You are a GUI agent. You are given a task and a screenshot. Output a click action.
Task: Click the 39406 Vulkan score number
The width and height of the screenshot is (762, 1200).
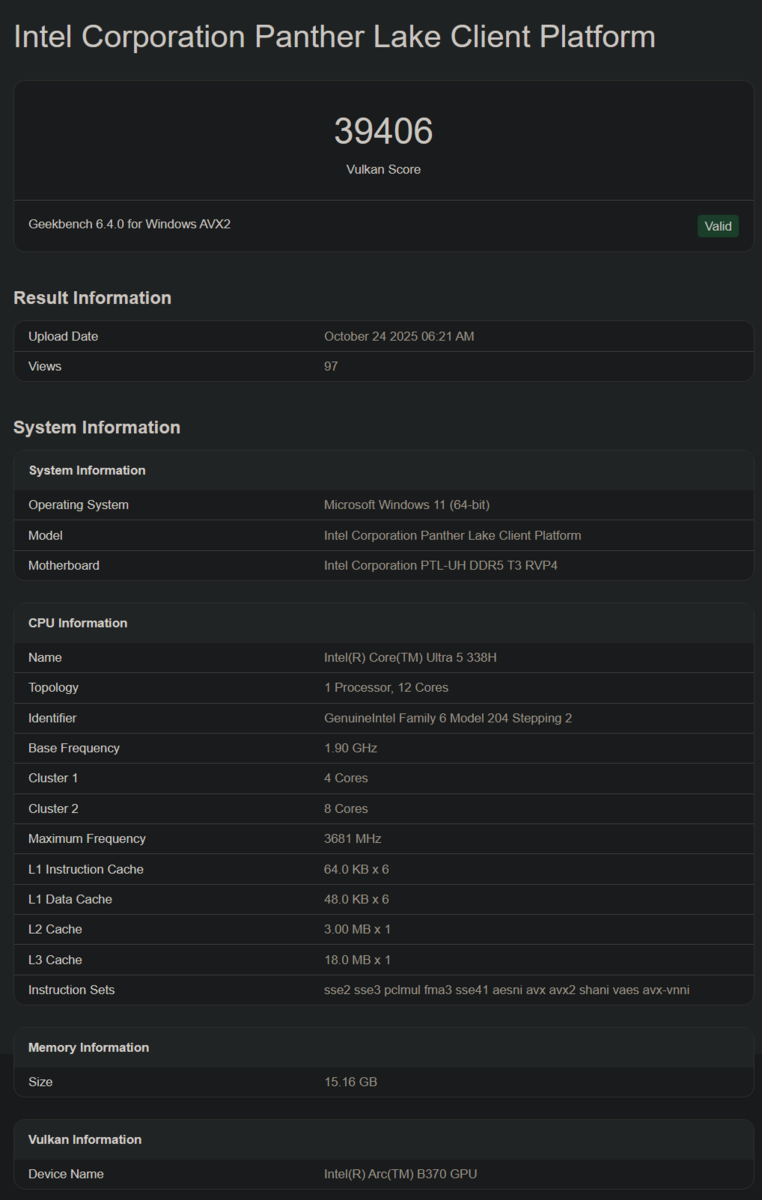pyautogui.click(x=383, y=132)
